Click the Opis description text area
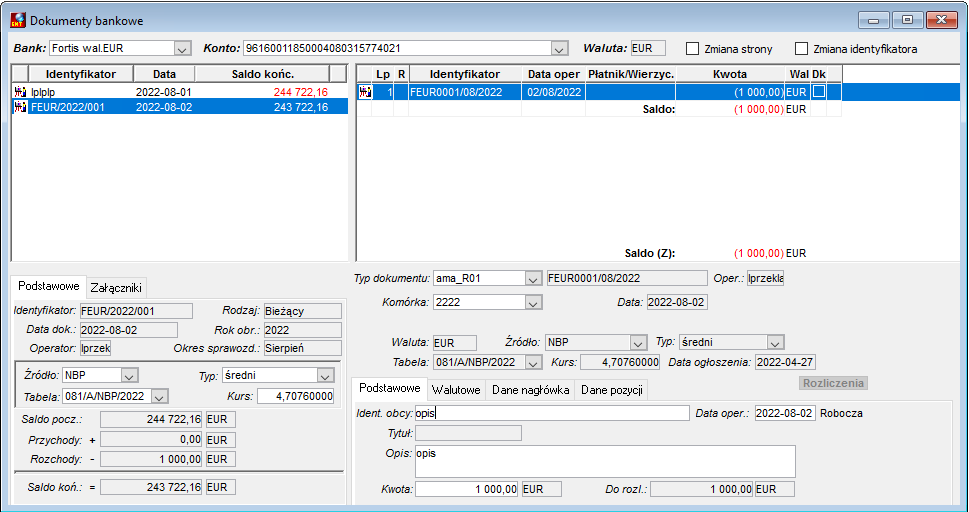969x512 pixels. click(605, 461)
